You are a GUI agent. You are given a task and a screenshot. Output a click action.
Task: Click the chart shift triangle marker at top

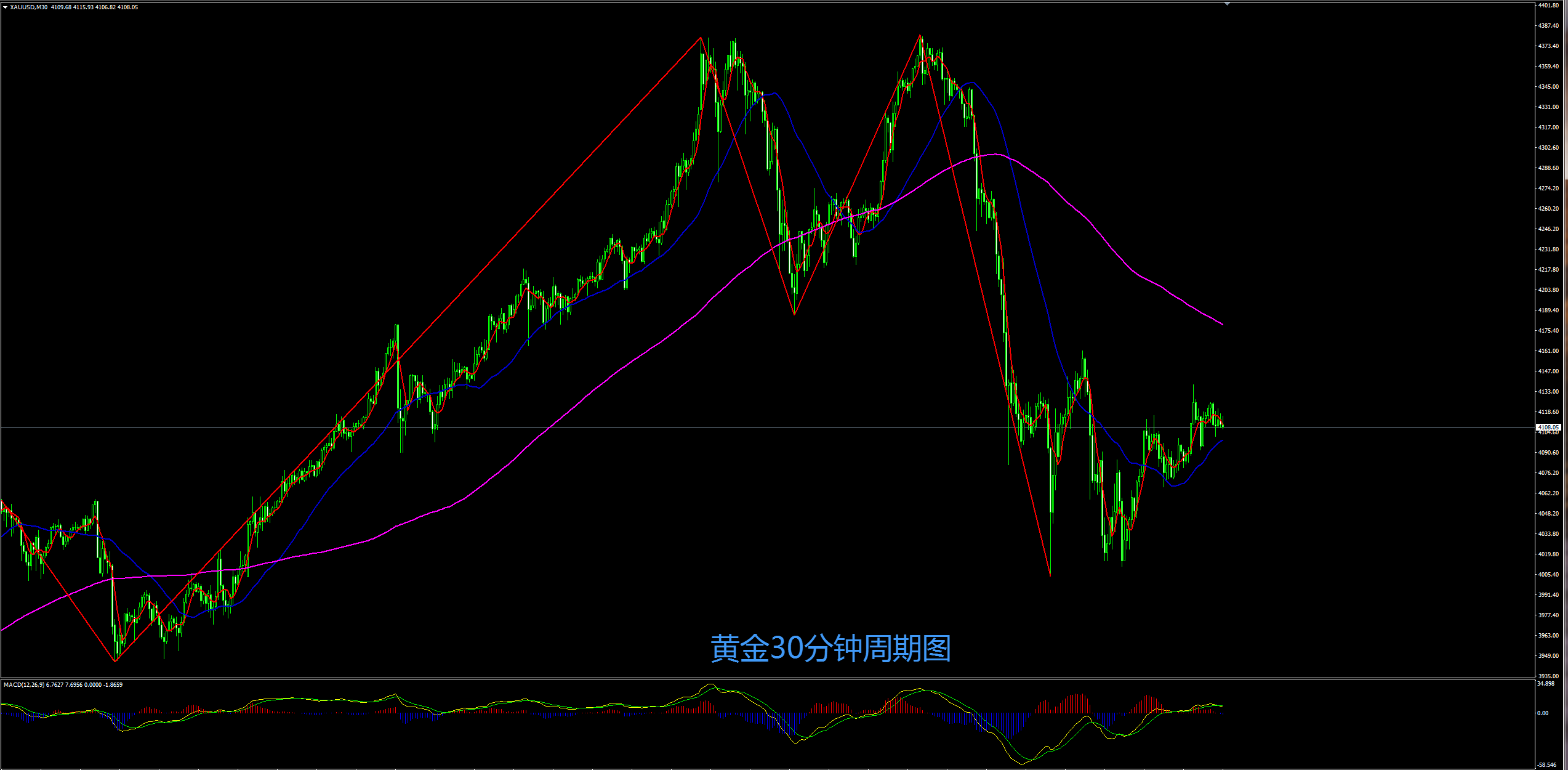1227,4
